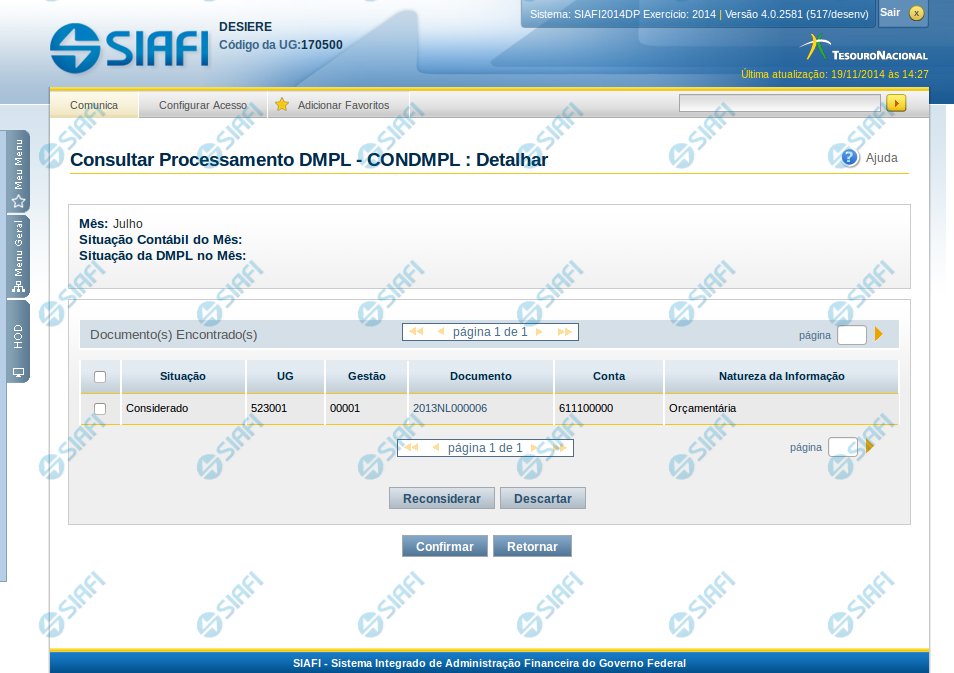Go to the top pager page arrow
This screenshot has height=673, width=954.
tap(879, 334)
